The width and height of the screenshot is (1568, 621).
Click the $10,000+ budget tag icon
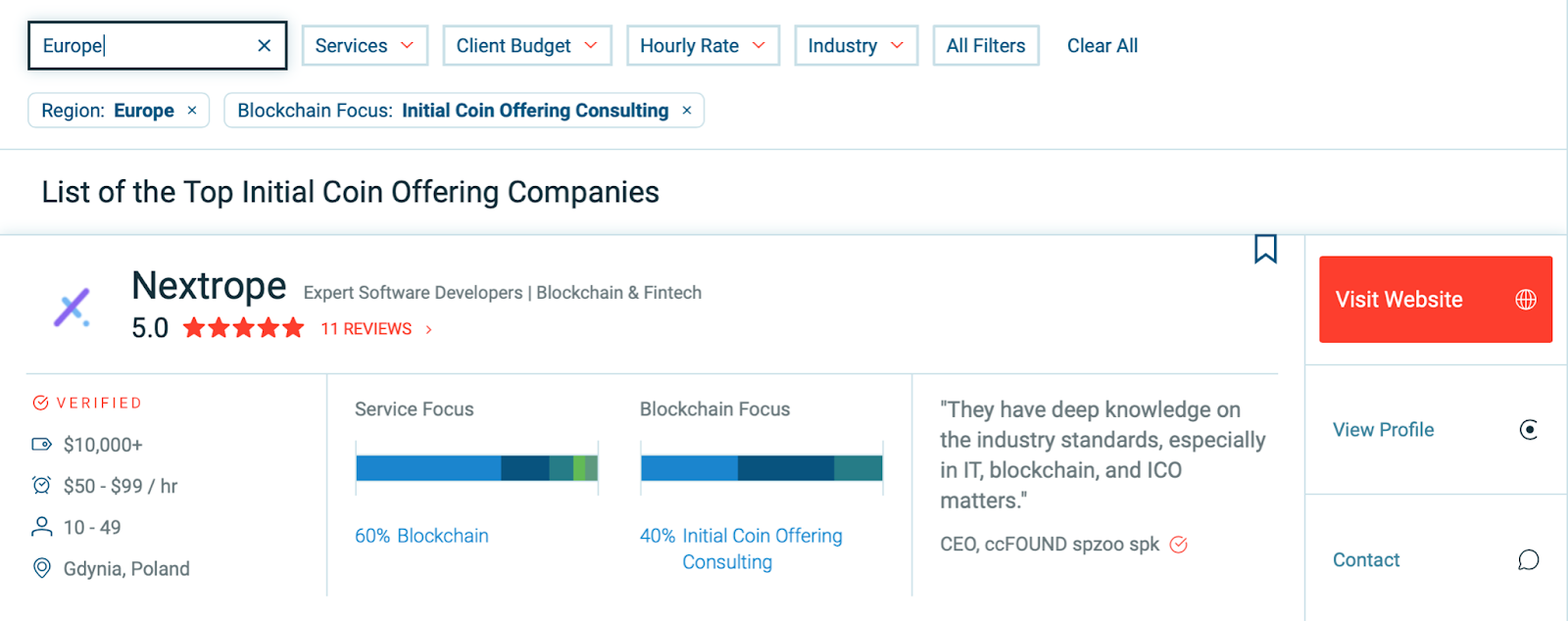pyautogui.click(x=41, y=445)
